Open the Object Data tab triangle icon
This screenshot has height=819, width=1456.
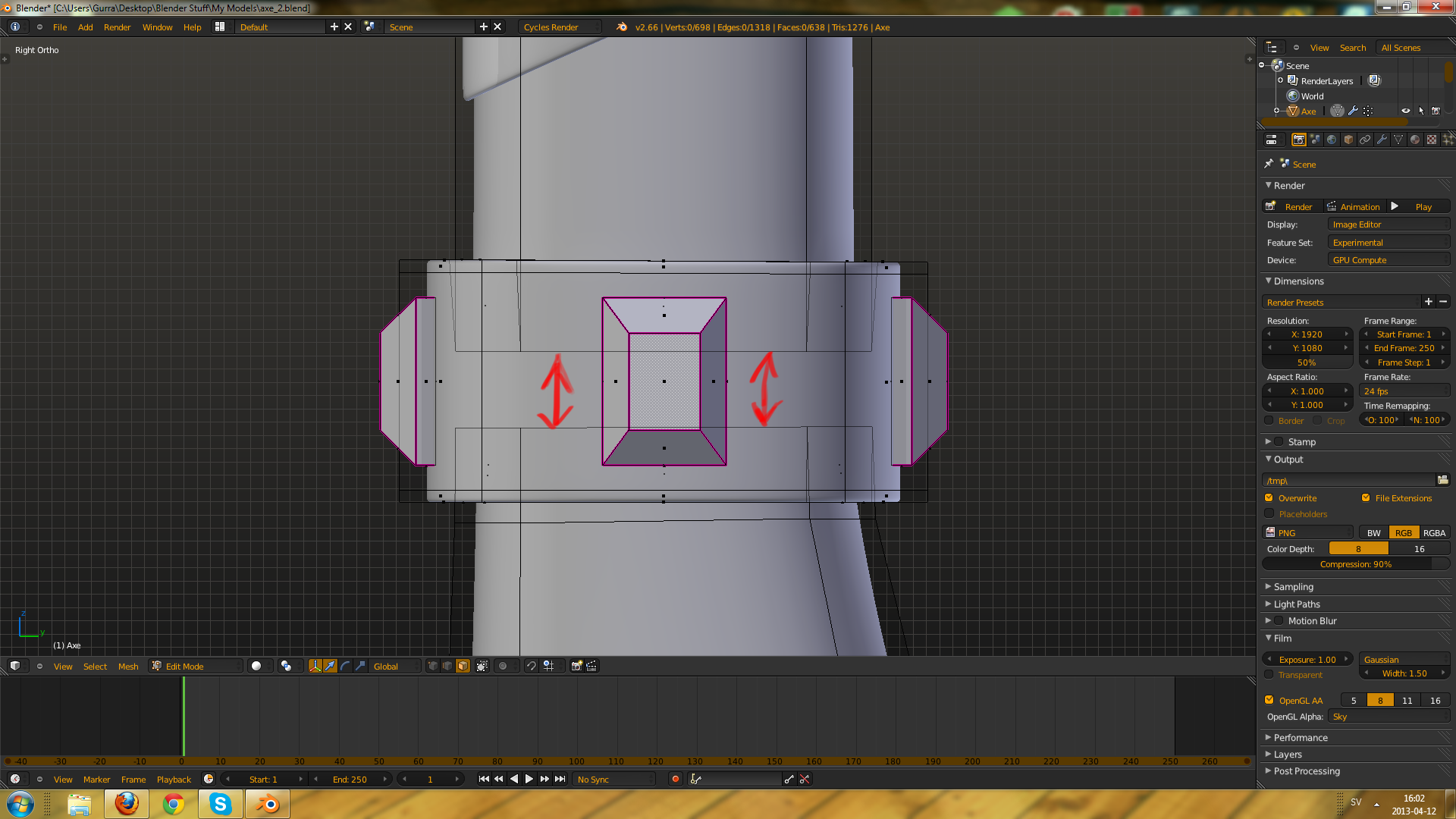tap(1398, 140)
